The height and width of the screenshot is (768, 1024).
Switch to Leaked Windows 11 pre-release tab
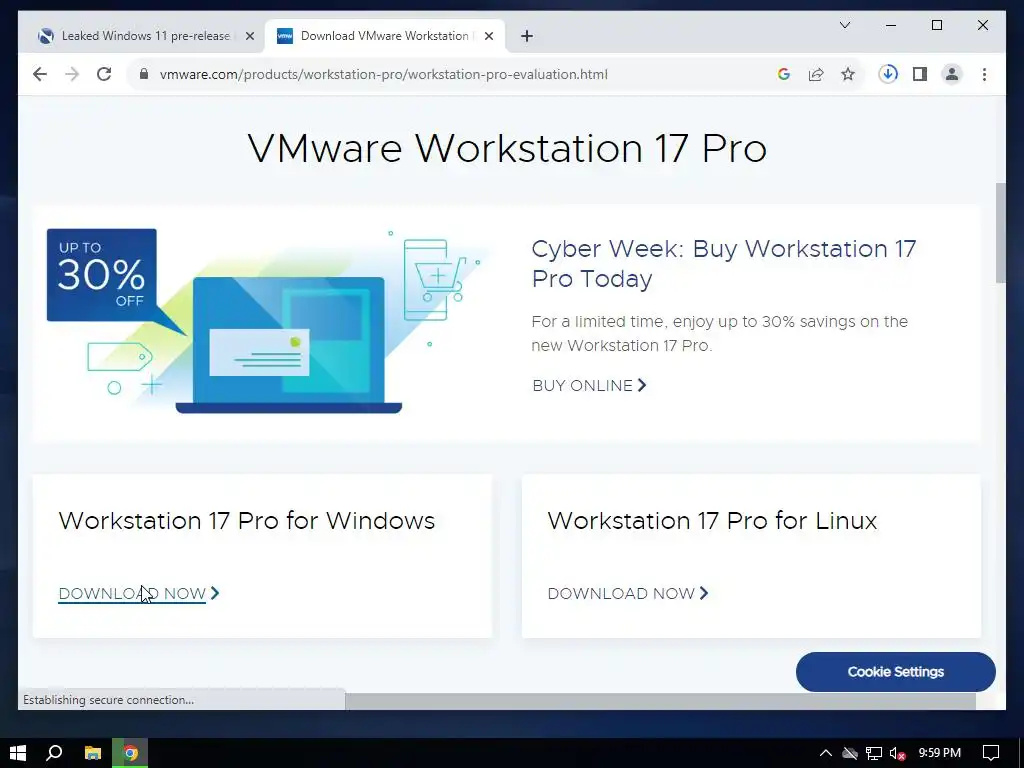[x=143, y=36]
